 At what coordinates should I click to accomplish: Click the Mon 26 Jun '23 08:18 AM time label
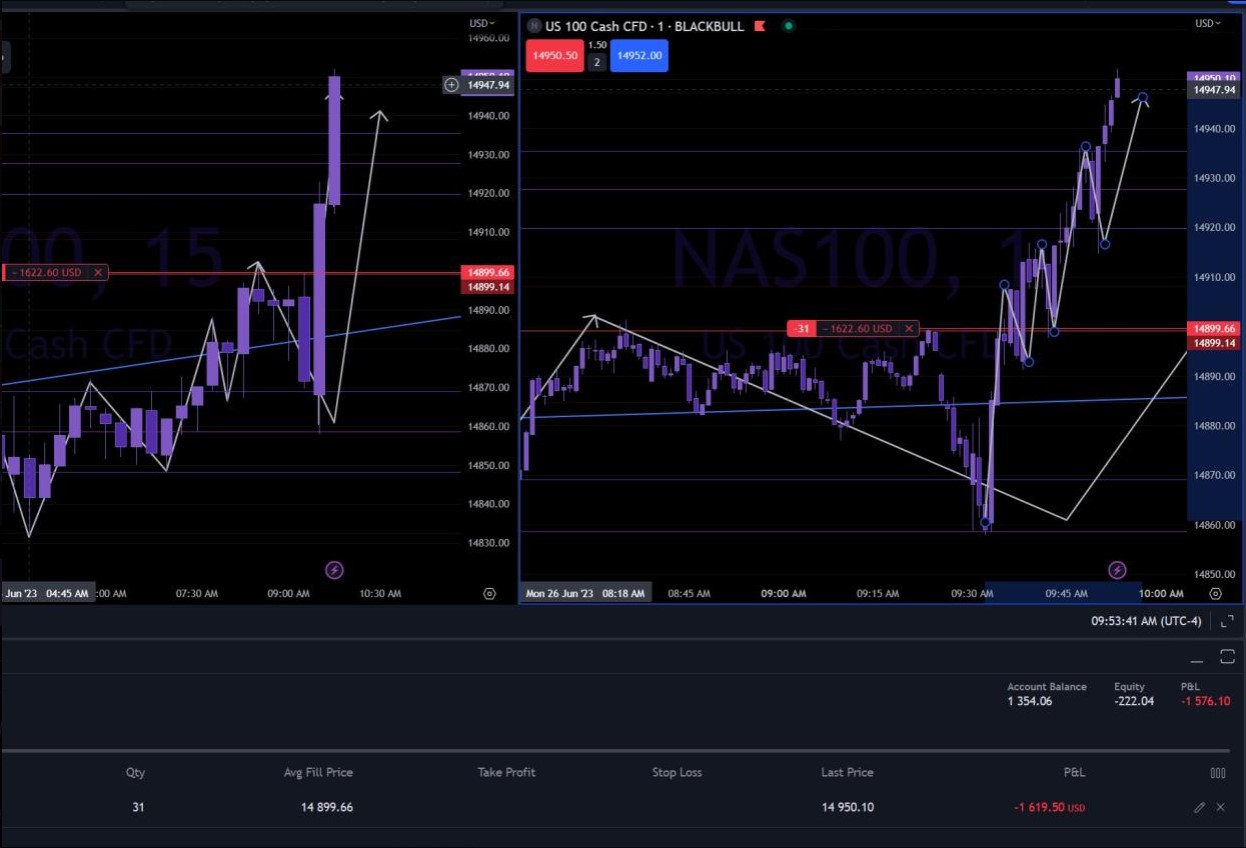pos(586,593)
